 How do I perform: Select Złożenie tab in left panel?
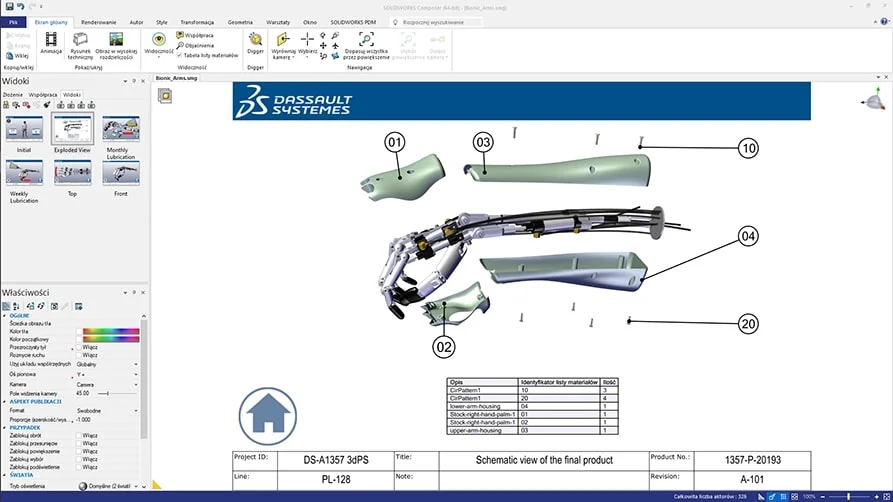point(13,95)
